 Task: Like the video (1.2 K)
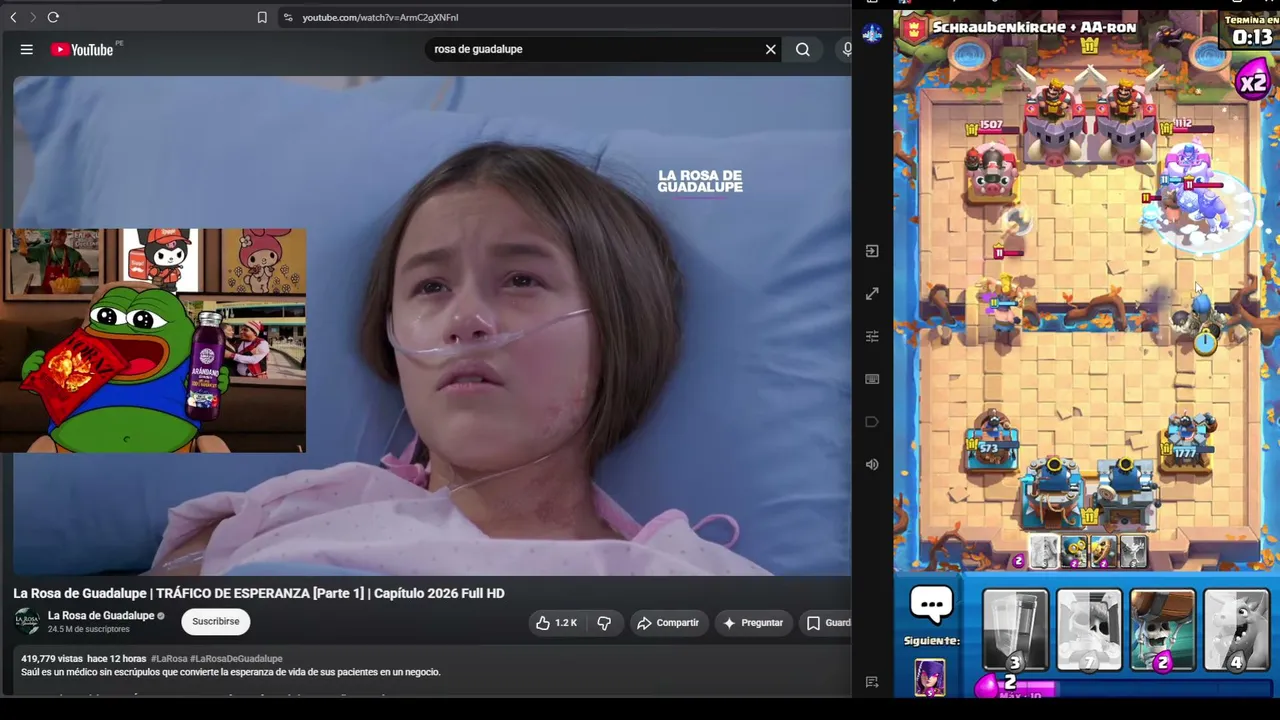click(557, 623)
